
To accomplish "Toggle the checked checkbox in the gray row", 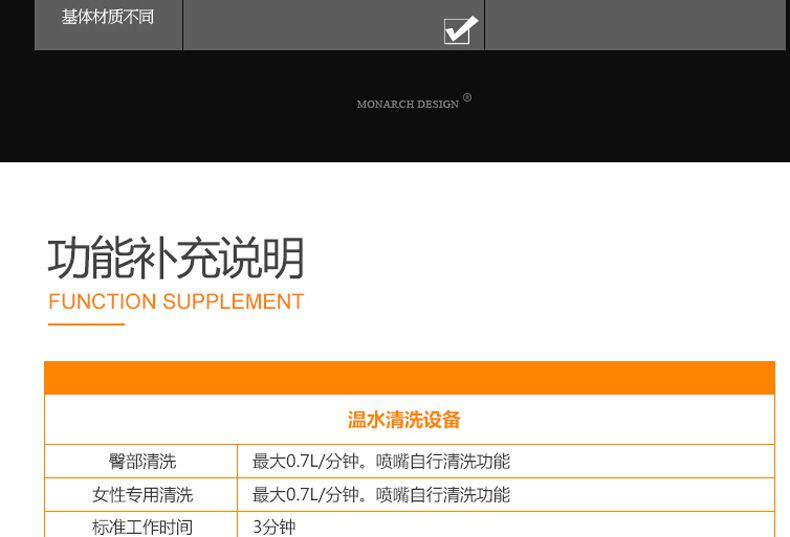I will pos(460,31).
